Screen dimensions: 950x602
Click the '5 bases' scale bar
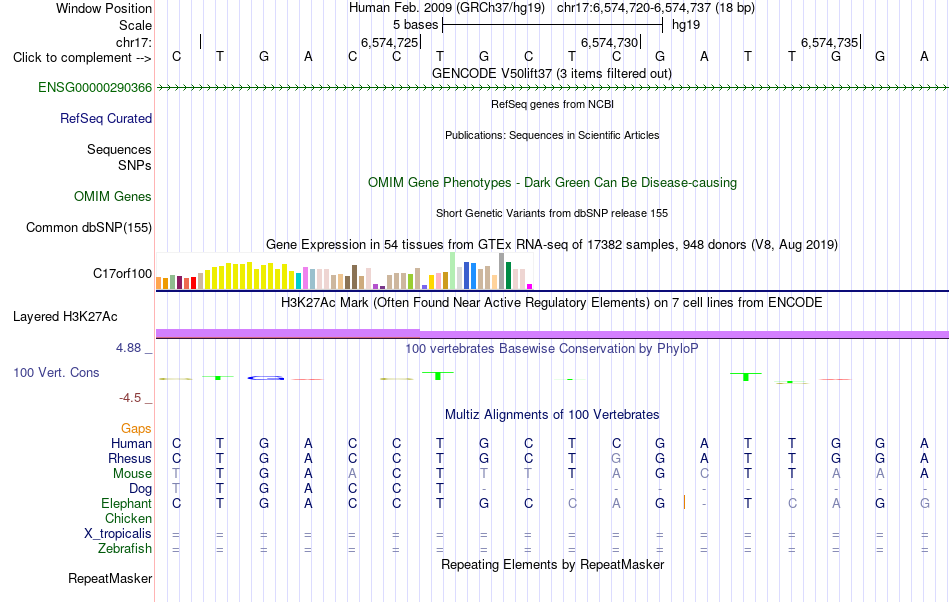(x=553, y=25)
